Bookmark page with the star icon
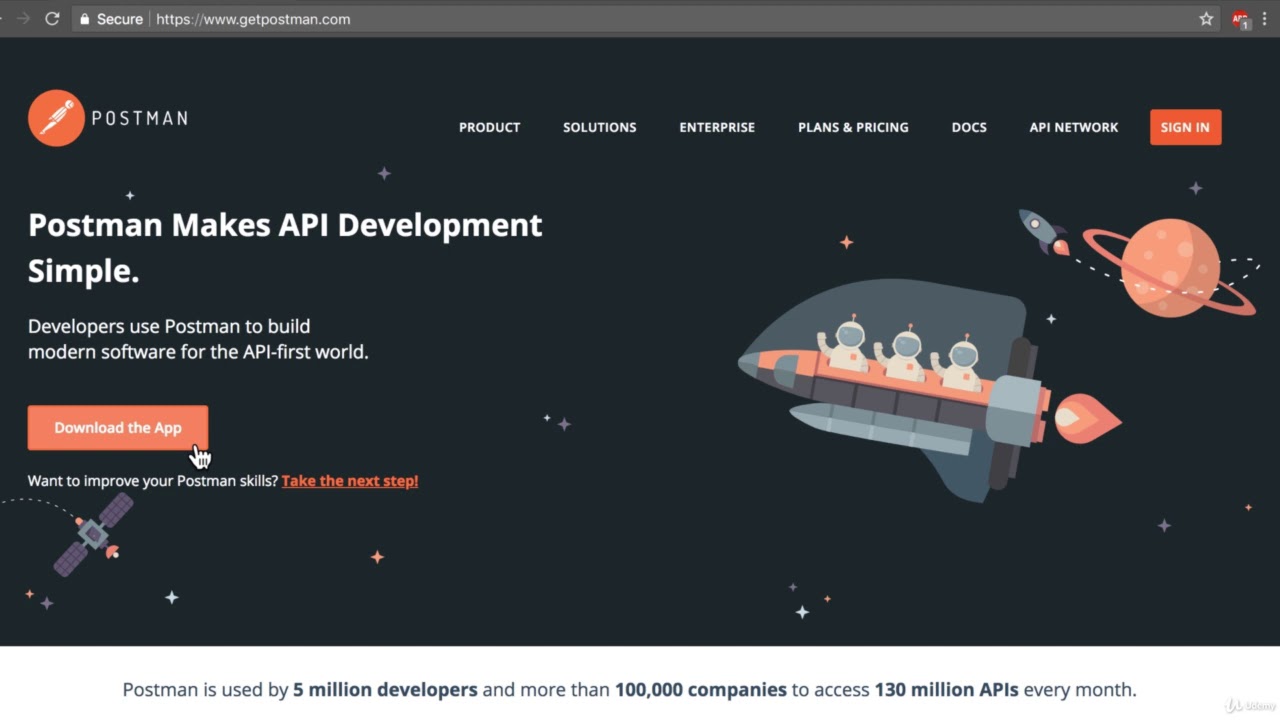 click(1206, 19)
